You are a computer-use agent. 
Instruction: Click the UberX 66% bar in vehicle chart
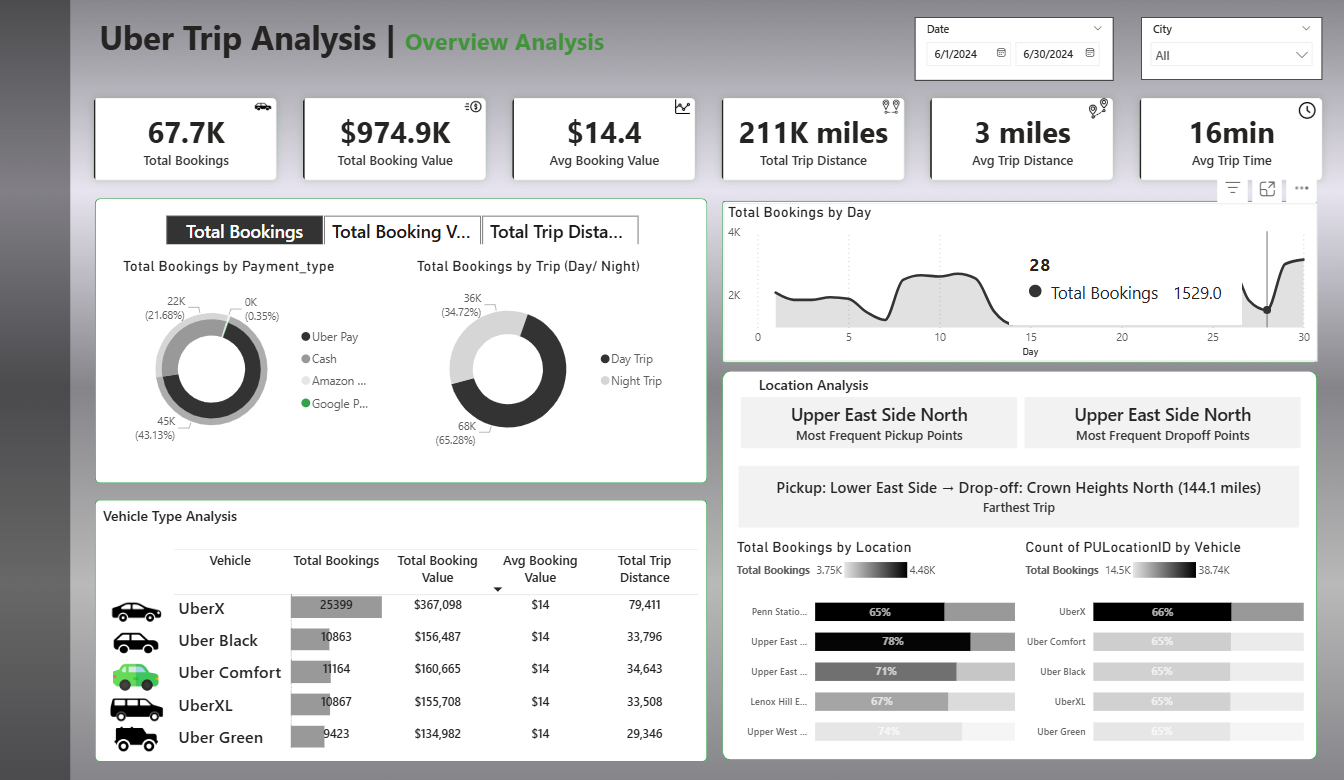(x=1161, y=612)
